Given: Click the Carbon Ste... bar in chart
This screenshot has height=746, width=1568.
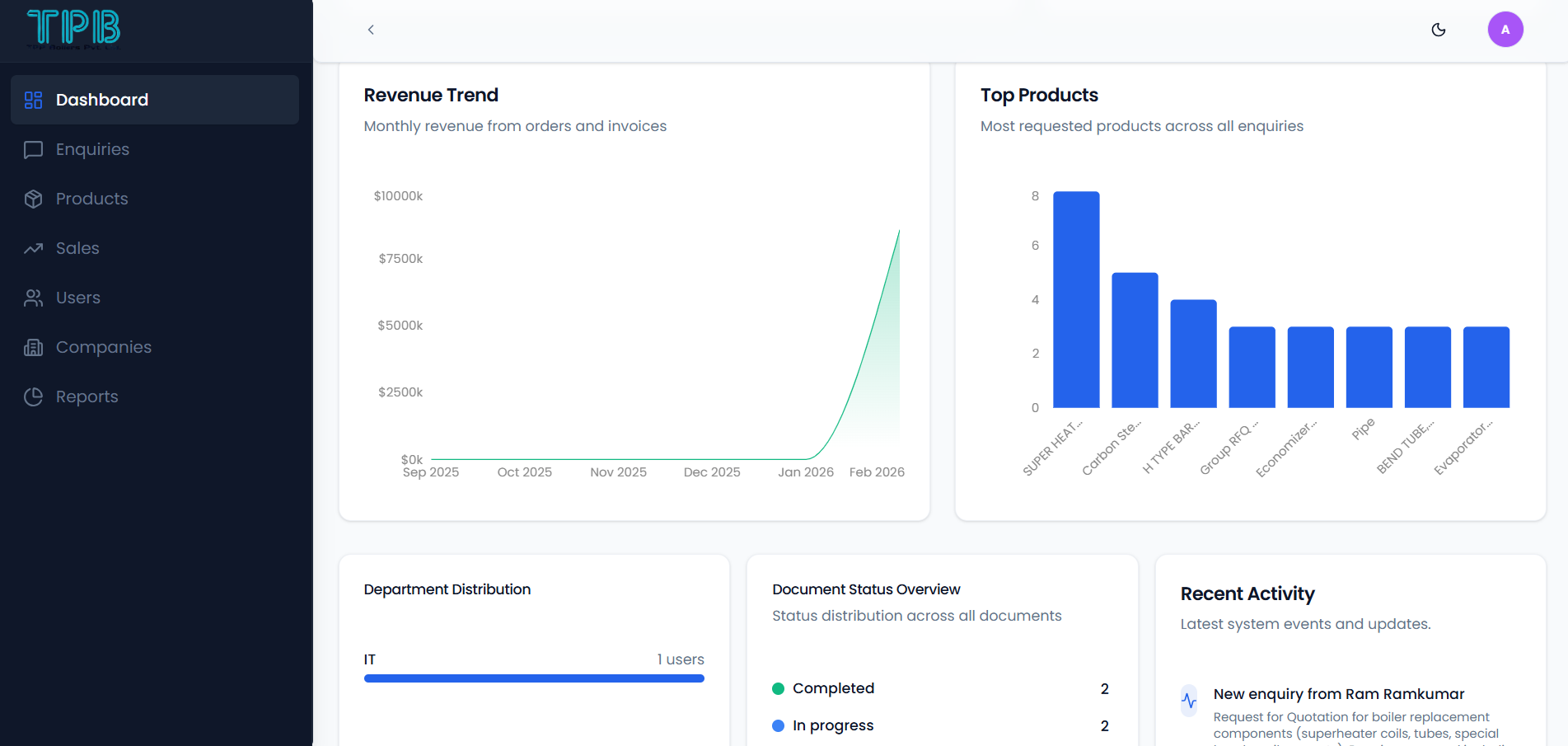Looking at the screenshot, I should tap(1135, 340).
